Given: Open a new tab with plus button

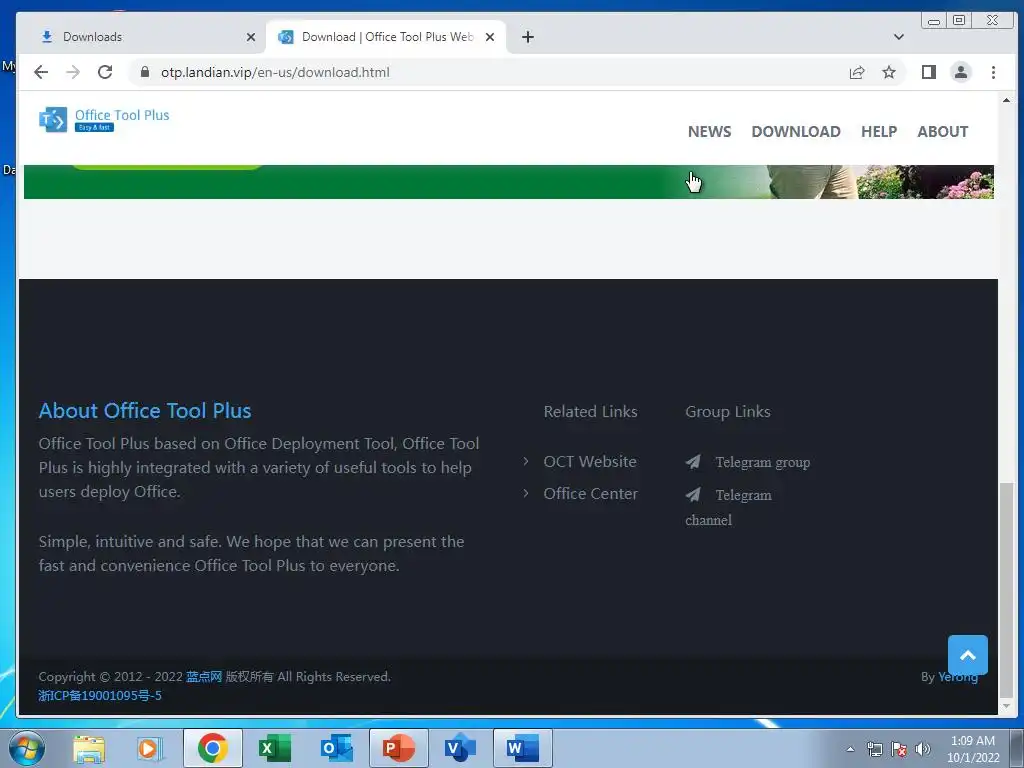Looking at the screenshot, I should [x=528, y=37].
